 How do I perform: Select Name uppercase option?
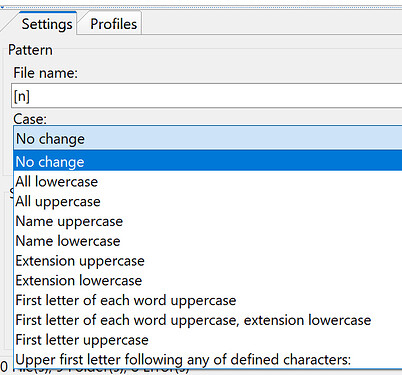click(208, 221)
